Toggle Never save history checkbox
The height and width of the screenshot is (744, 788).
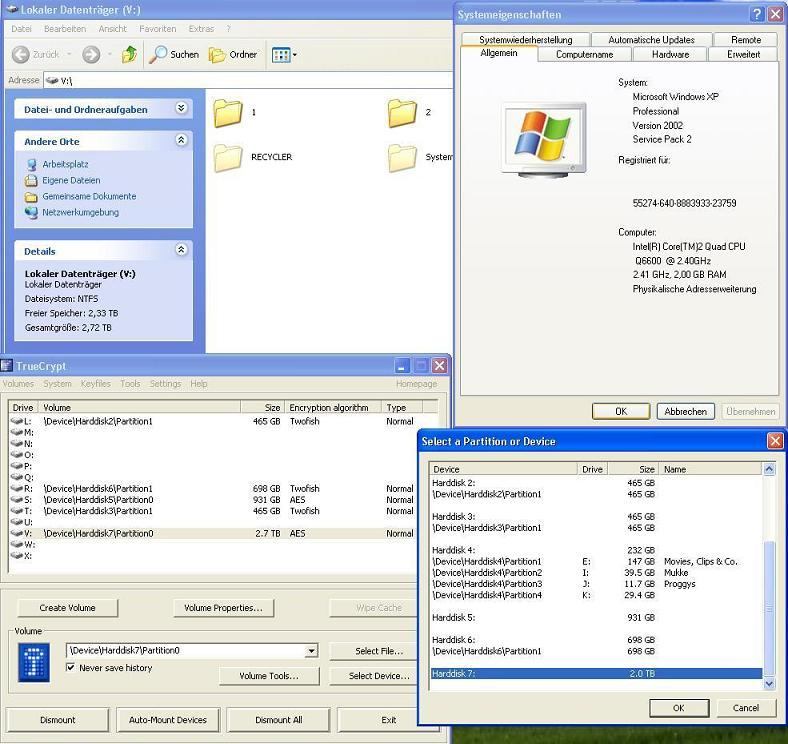pyautogui.click(x=70, y=668)
